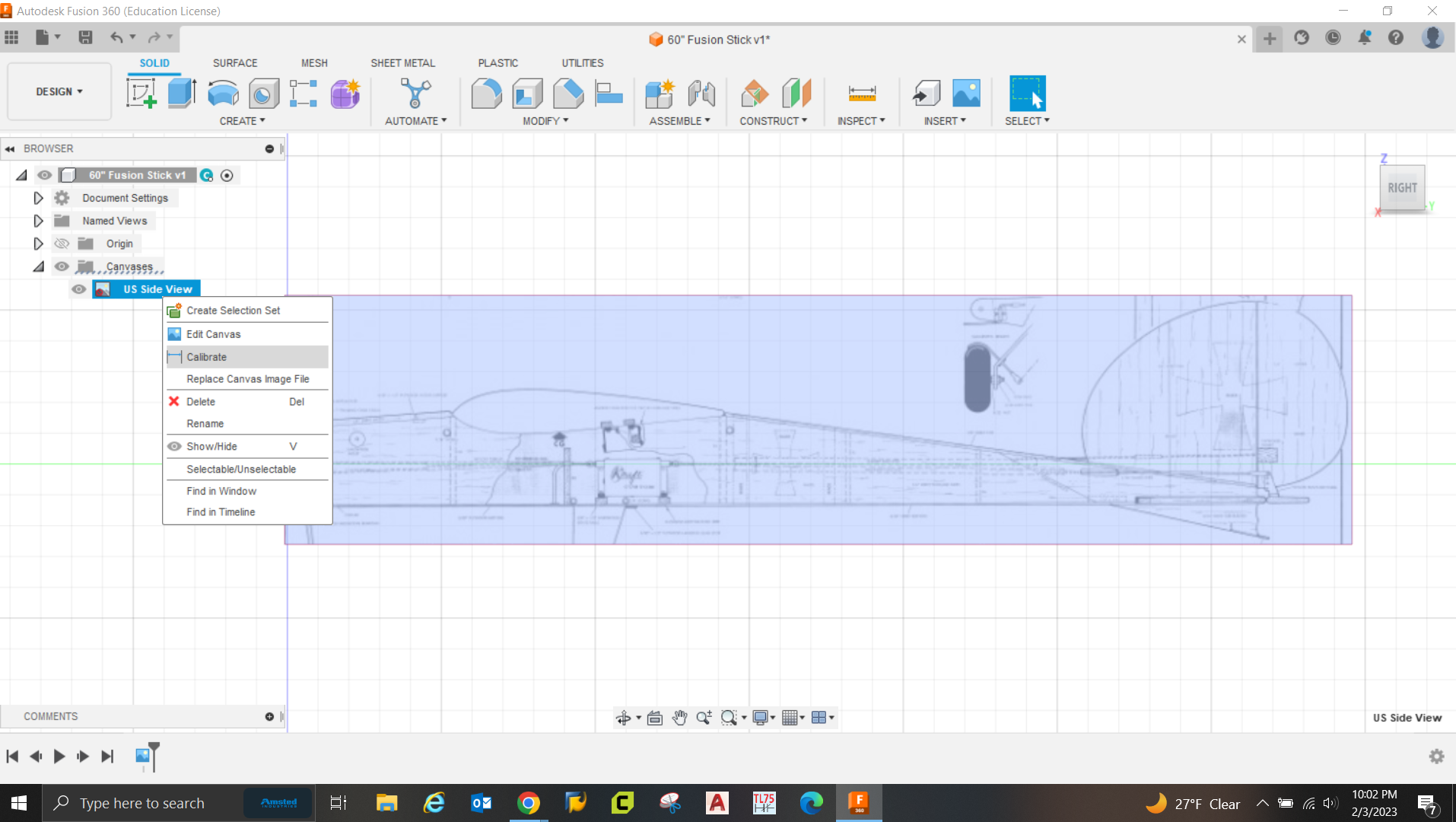Open the DESIGN workspace selector
Viewport: 1456px width, 822px height.
[59, 91]
